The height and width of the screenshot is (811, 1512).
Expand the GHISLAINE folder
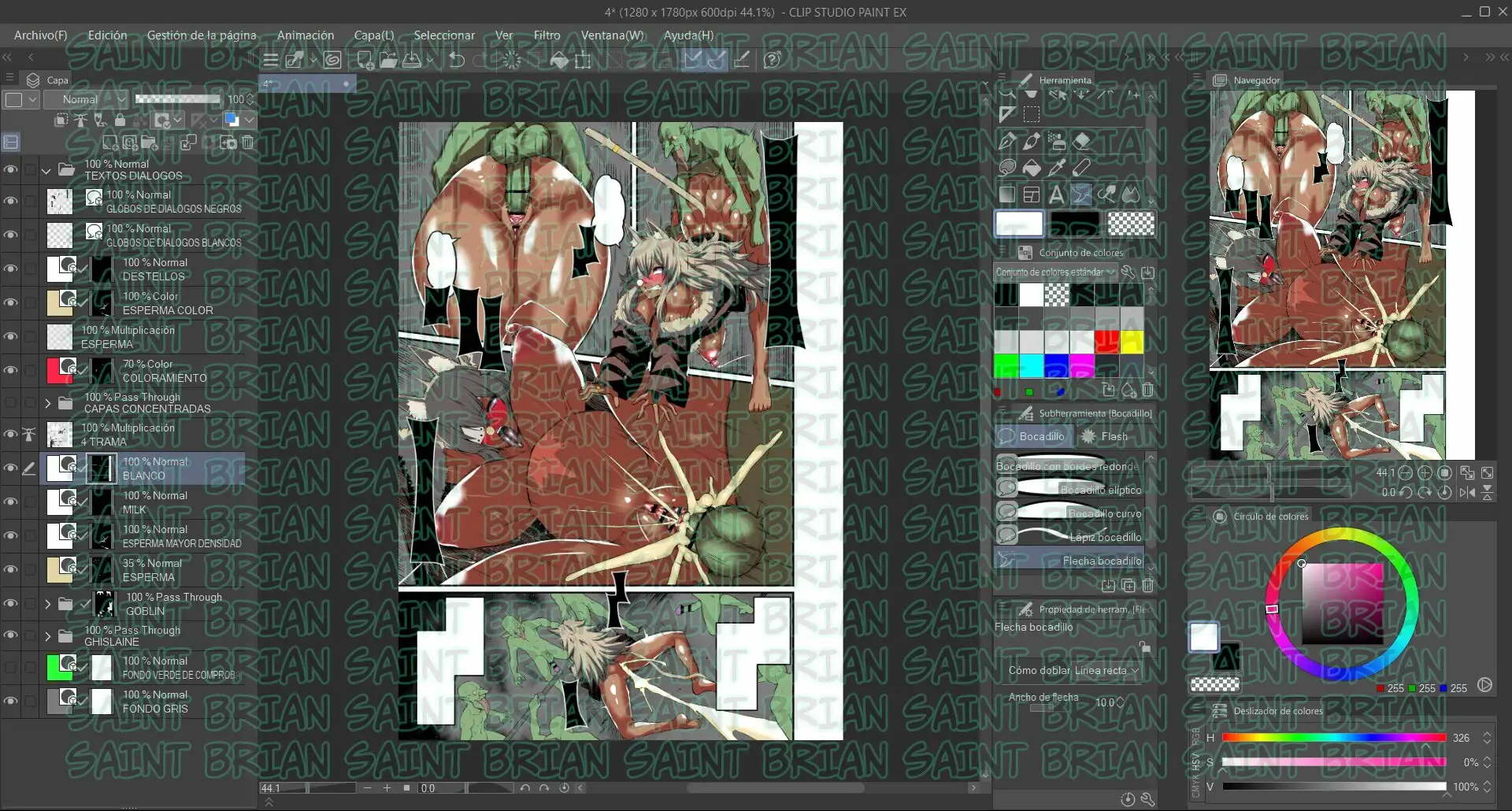point(47,636)
